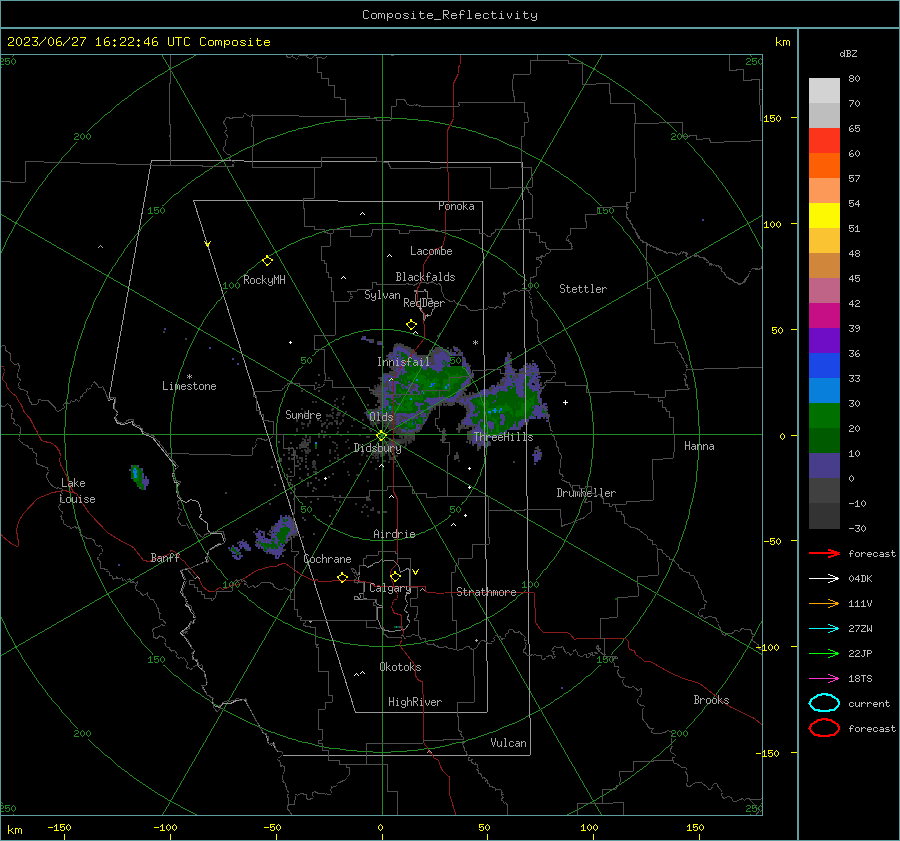The image size is (900, 841).
Task: Click the Didsbury label
Action: 377,448
